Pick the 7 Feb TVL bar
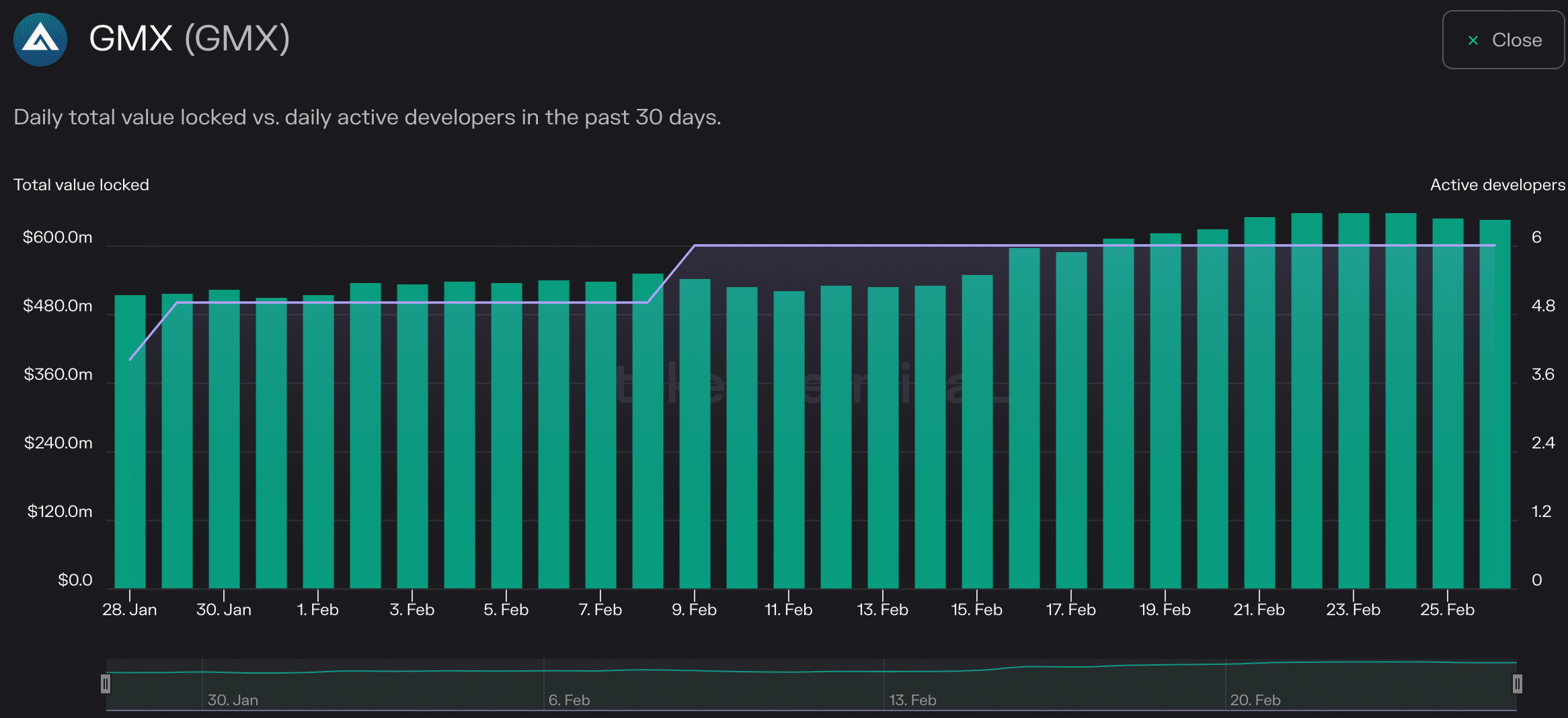This screenshot has width=1568, height=718. click(600, 435)
